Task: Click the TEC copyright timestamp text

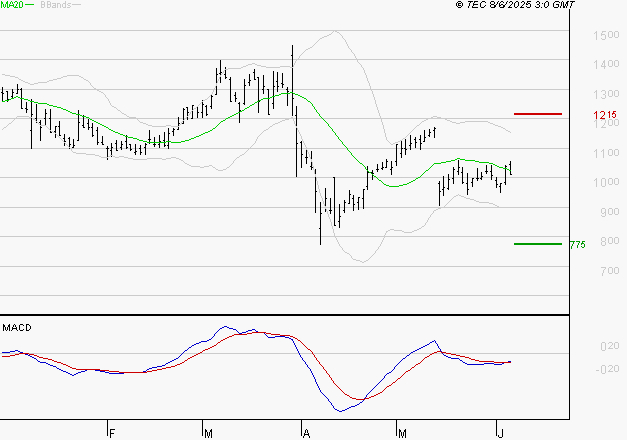Action: (x=515, y=5)
